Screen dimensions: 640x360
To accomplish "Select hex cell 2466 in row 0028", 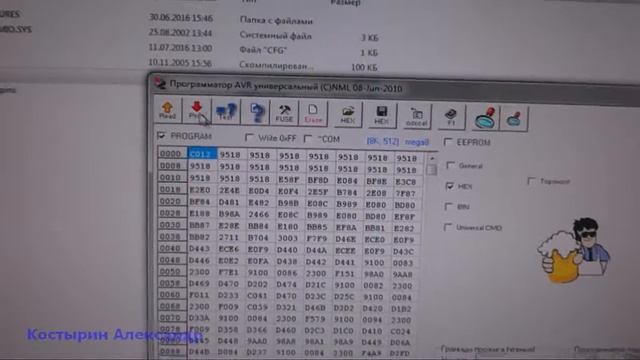I will click(259, 214).
